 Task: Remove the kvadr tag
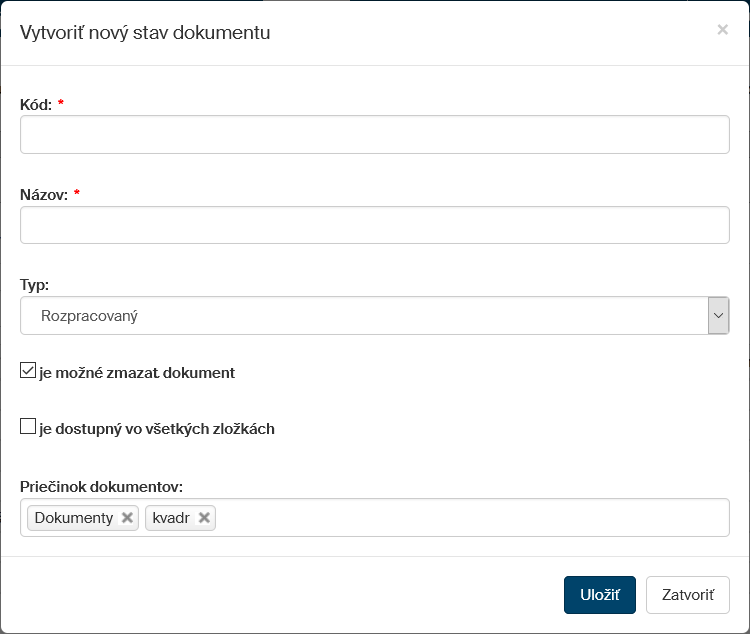click(x=204, y=518)
